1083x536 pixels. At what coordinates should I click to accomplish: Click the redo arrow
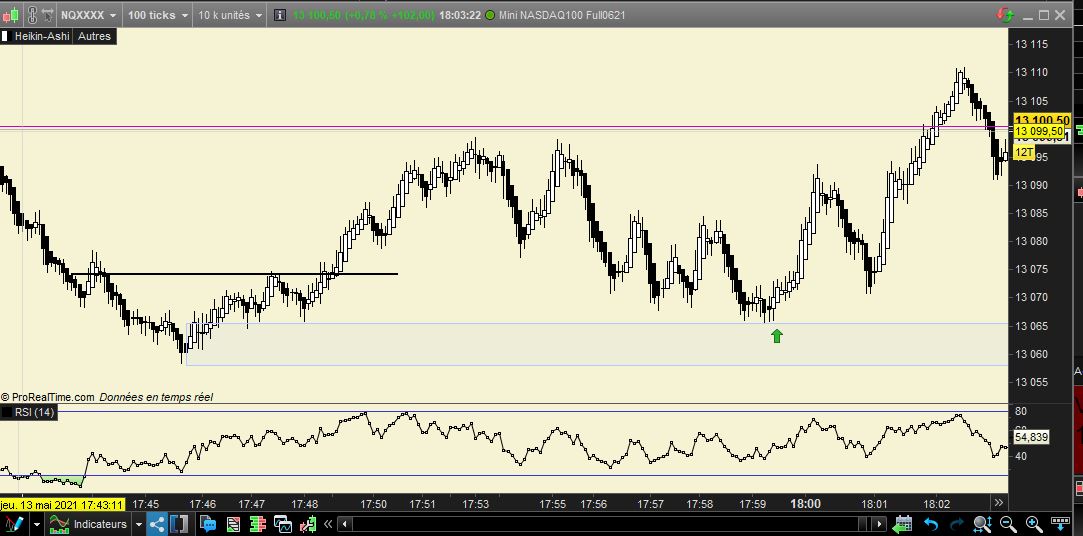click(956, 524)
